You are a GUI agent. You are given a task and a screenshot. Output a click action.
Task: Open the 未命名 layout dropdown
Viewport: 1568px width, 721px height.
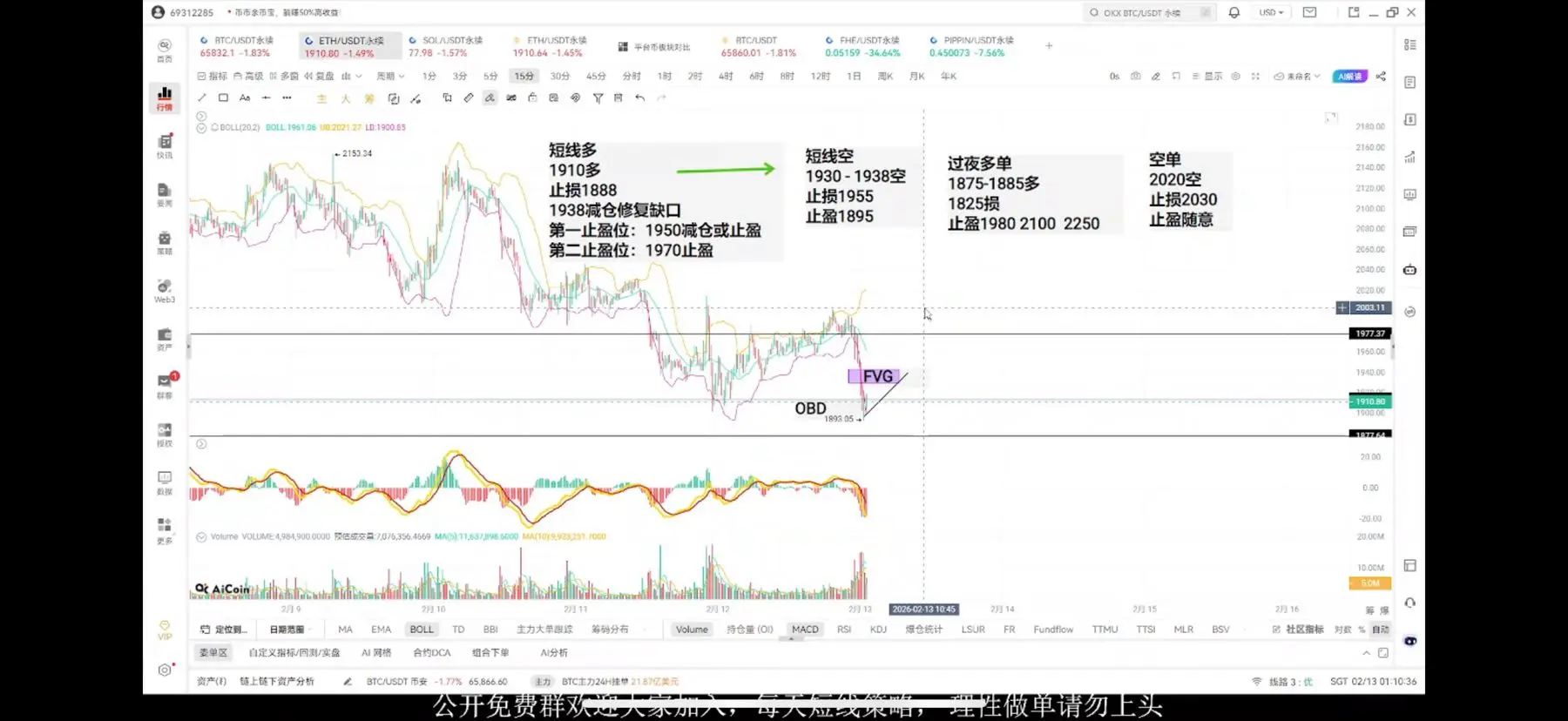1297,77
